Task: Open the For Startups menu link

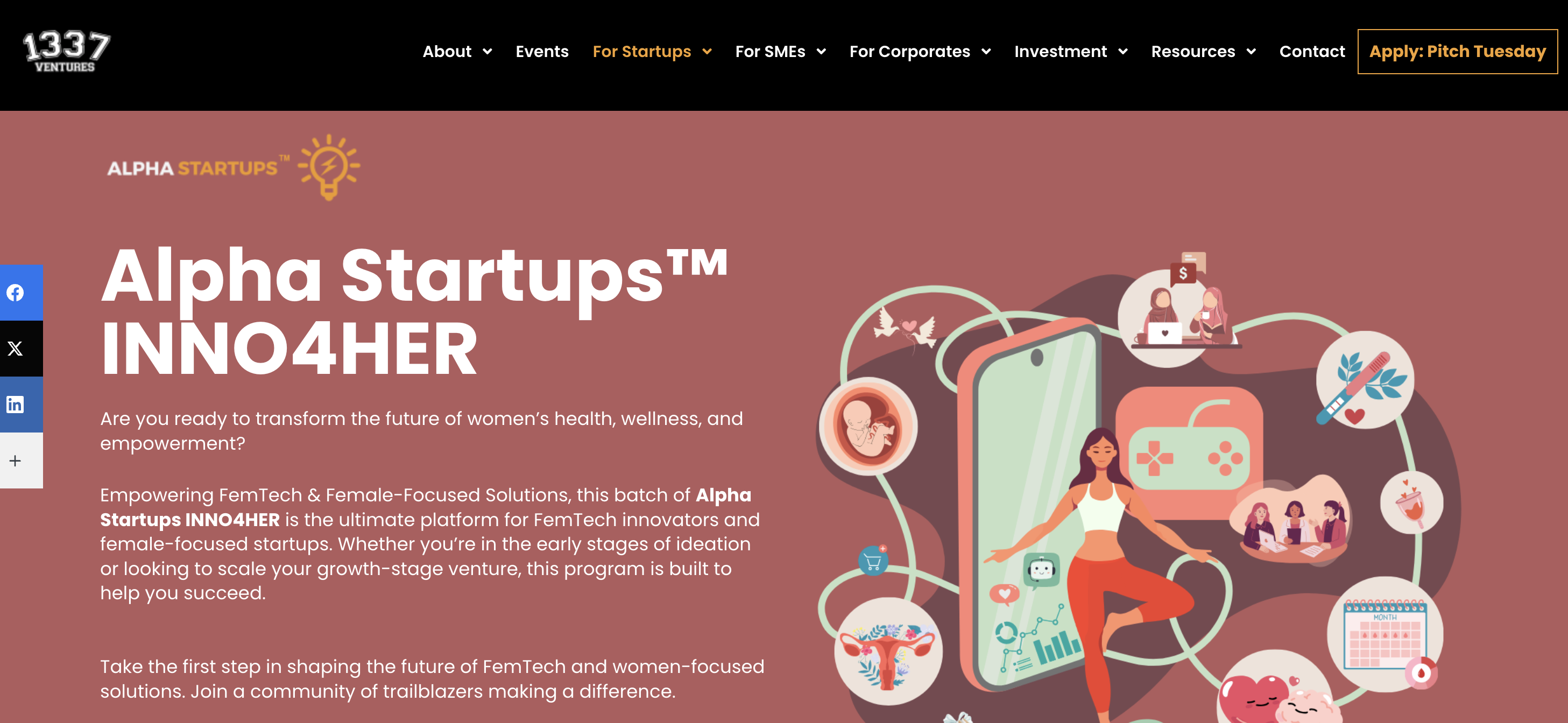Action: pos(641,52)
